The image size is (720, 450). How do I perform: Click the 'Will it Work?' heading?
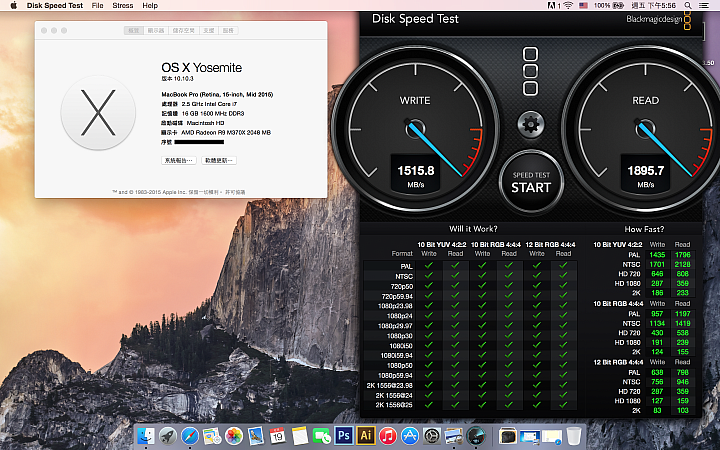tap(473, 229)
